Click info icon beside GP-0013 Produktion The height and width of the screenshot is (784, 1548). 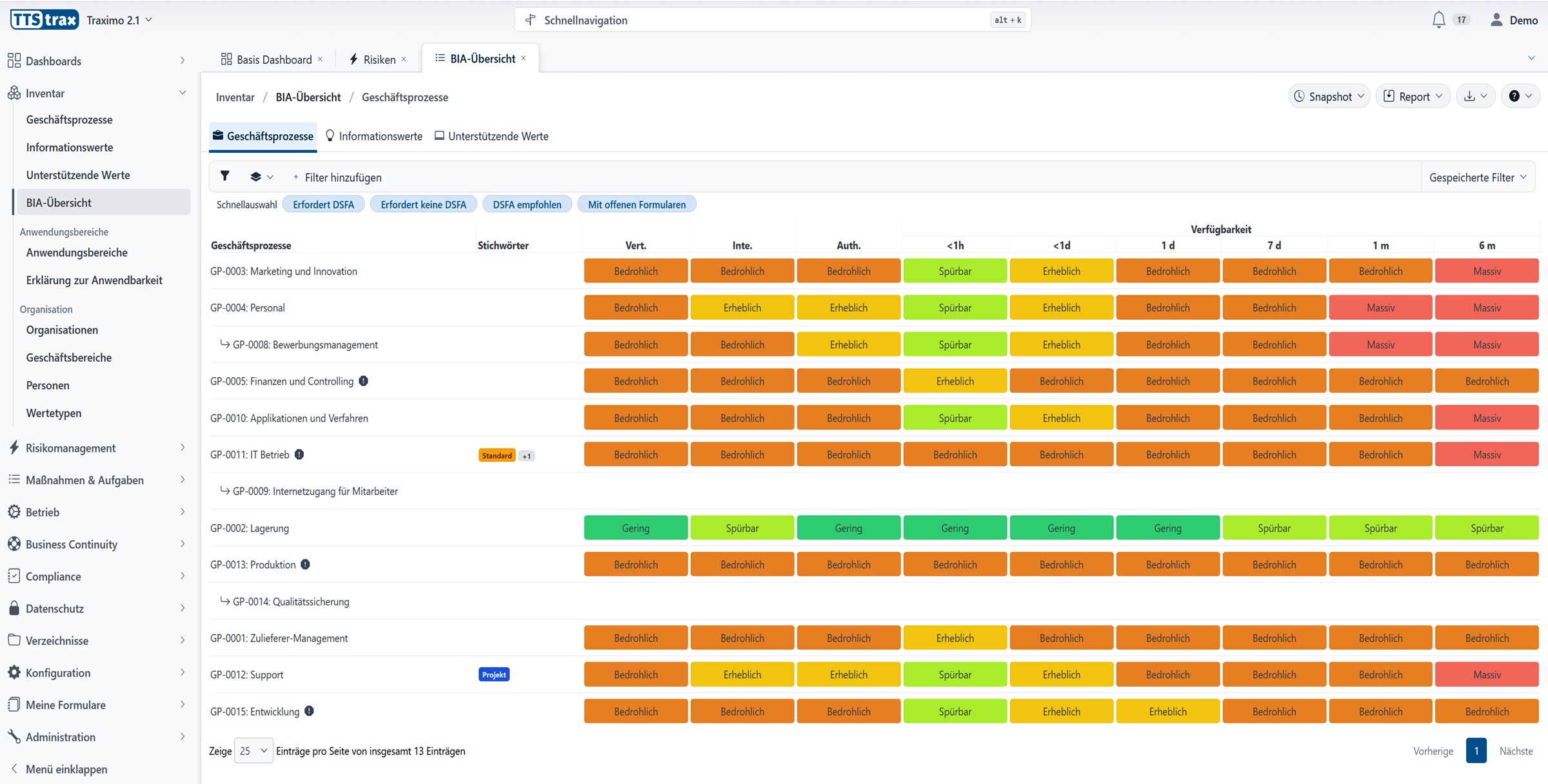[306, 564]
